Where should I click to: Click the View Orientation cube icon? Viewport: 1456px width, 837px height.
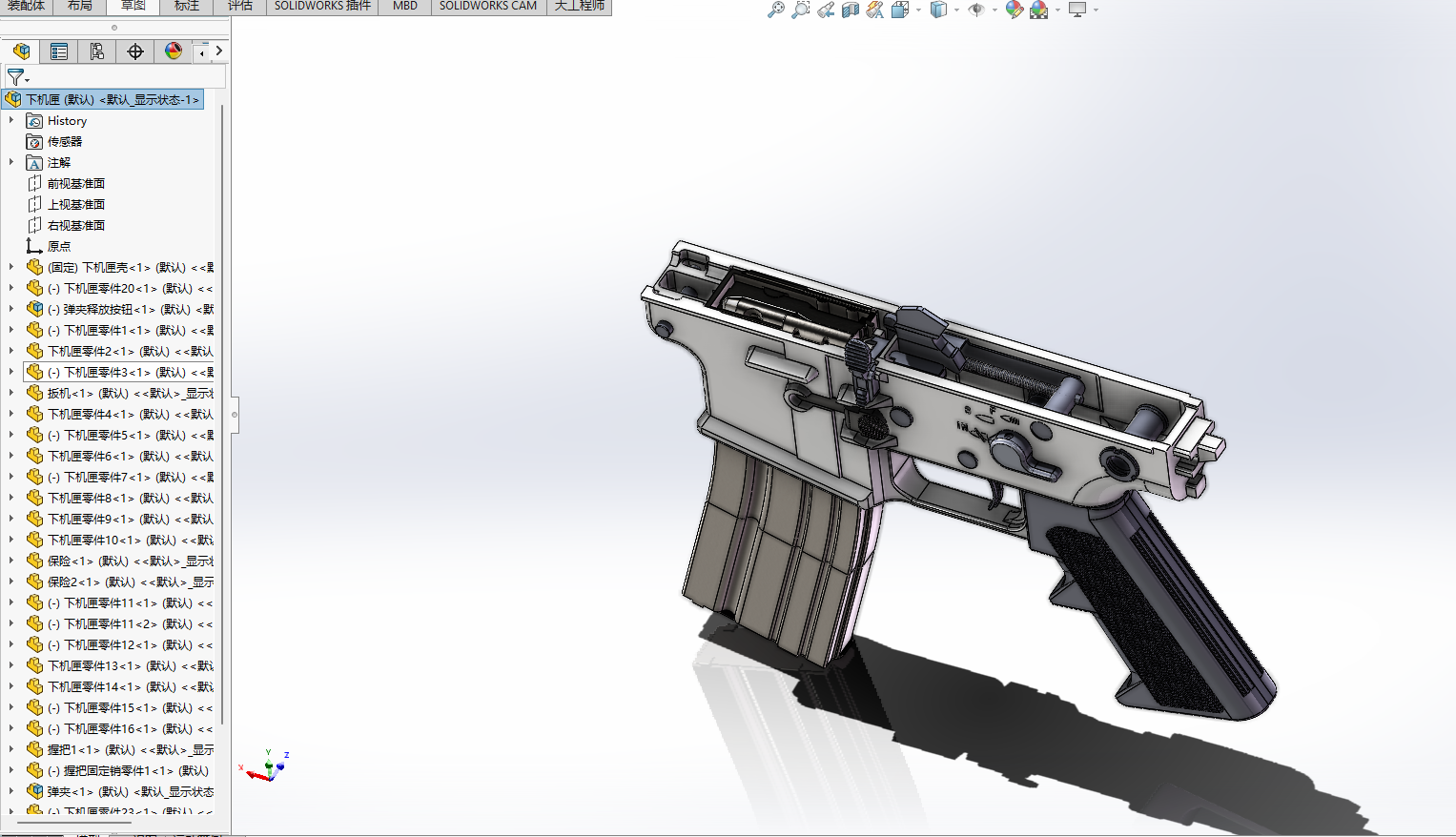tap(899, 10)
